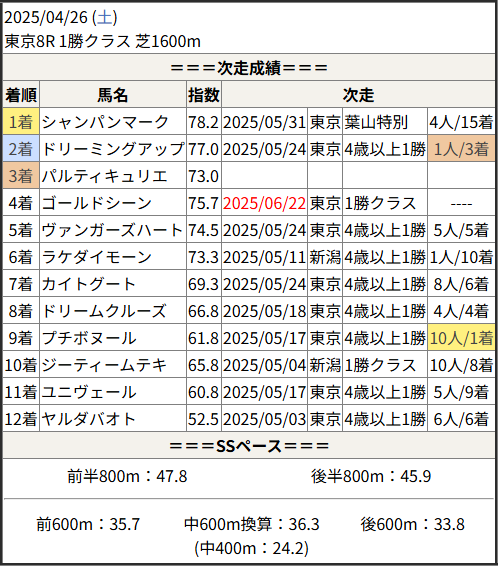Select horse name パルティキュリエ

click(104, 176)
